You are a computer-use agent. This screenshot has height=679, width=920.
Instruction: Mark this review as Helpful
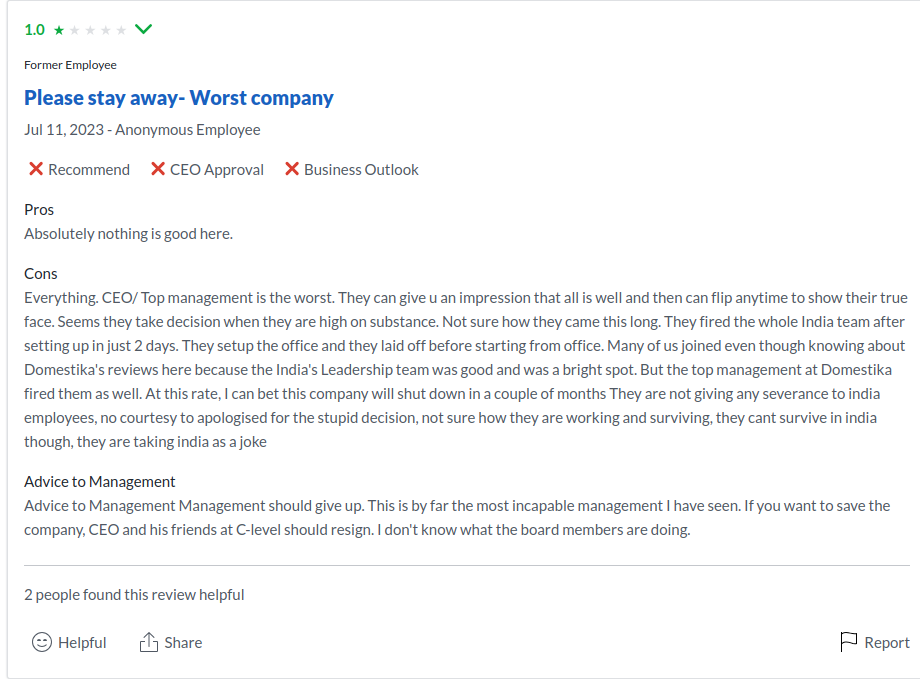pos(69,642)
